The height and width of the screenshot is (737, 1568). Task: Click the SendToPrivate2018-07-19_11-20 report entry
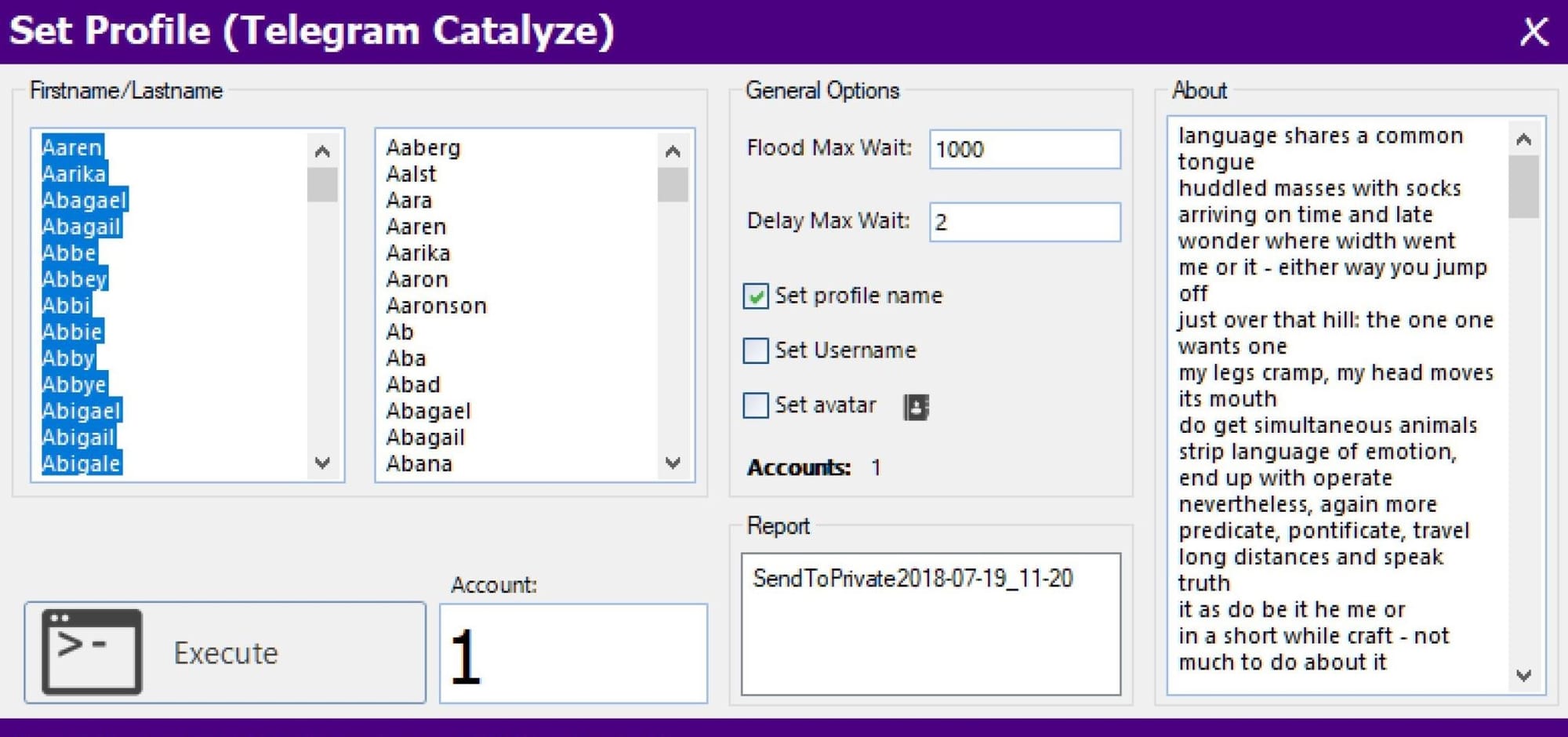click(913, 579)
